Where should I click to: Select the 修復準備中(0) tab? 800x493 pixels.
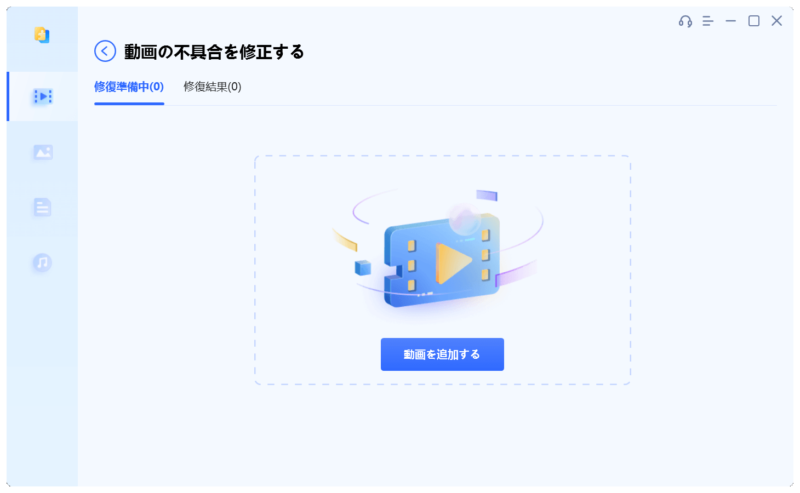click(129, 87)
